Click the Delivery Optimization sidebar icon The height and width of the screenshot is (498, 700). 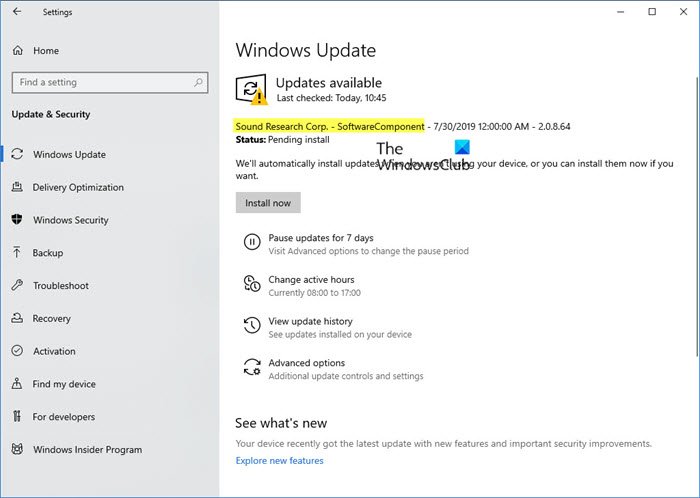(17, 187)
